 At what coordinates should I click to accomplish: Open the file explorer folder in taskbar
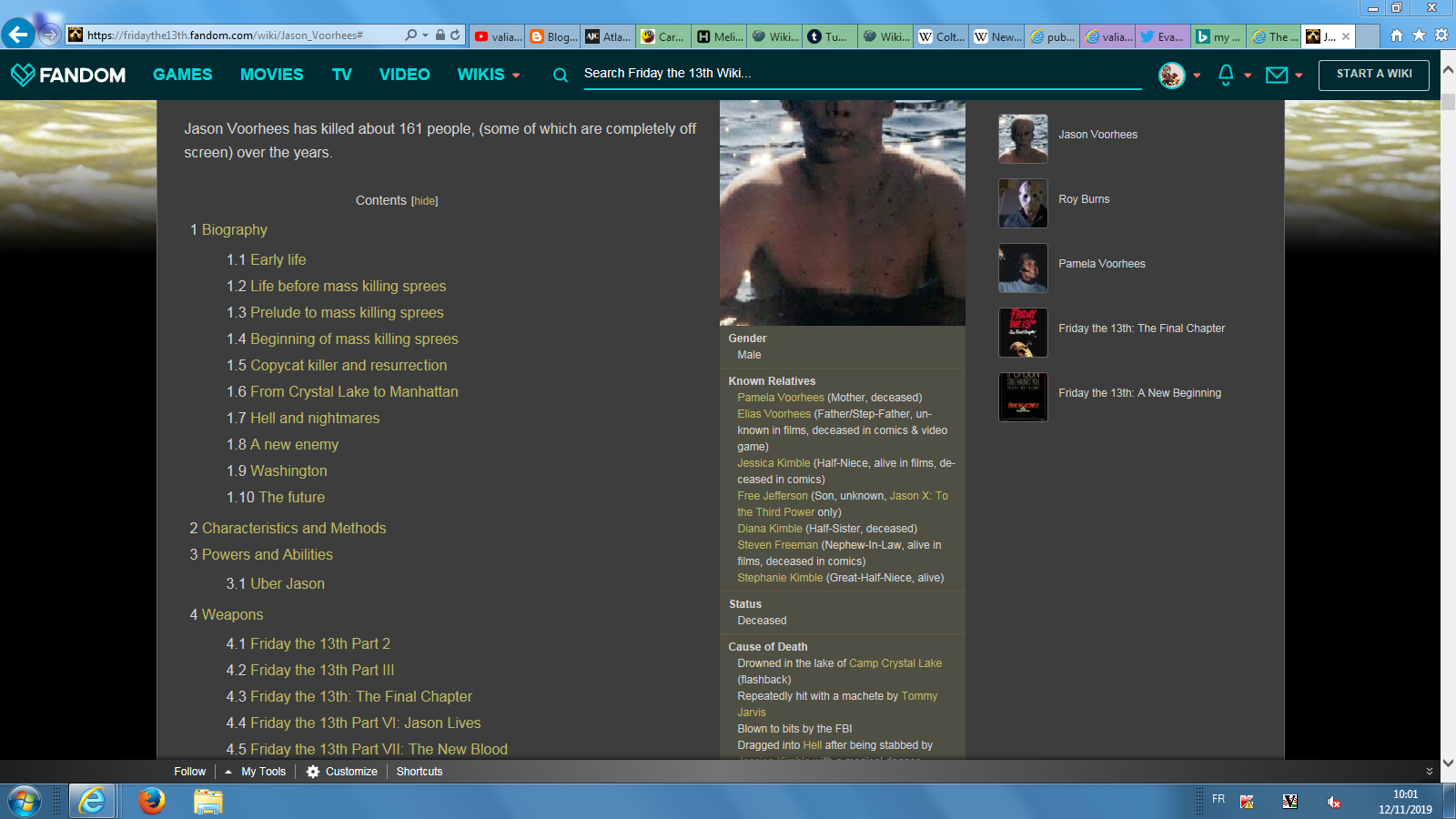click(208, 802)
